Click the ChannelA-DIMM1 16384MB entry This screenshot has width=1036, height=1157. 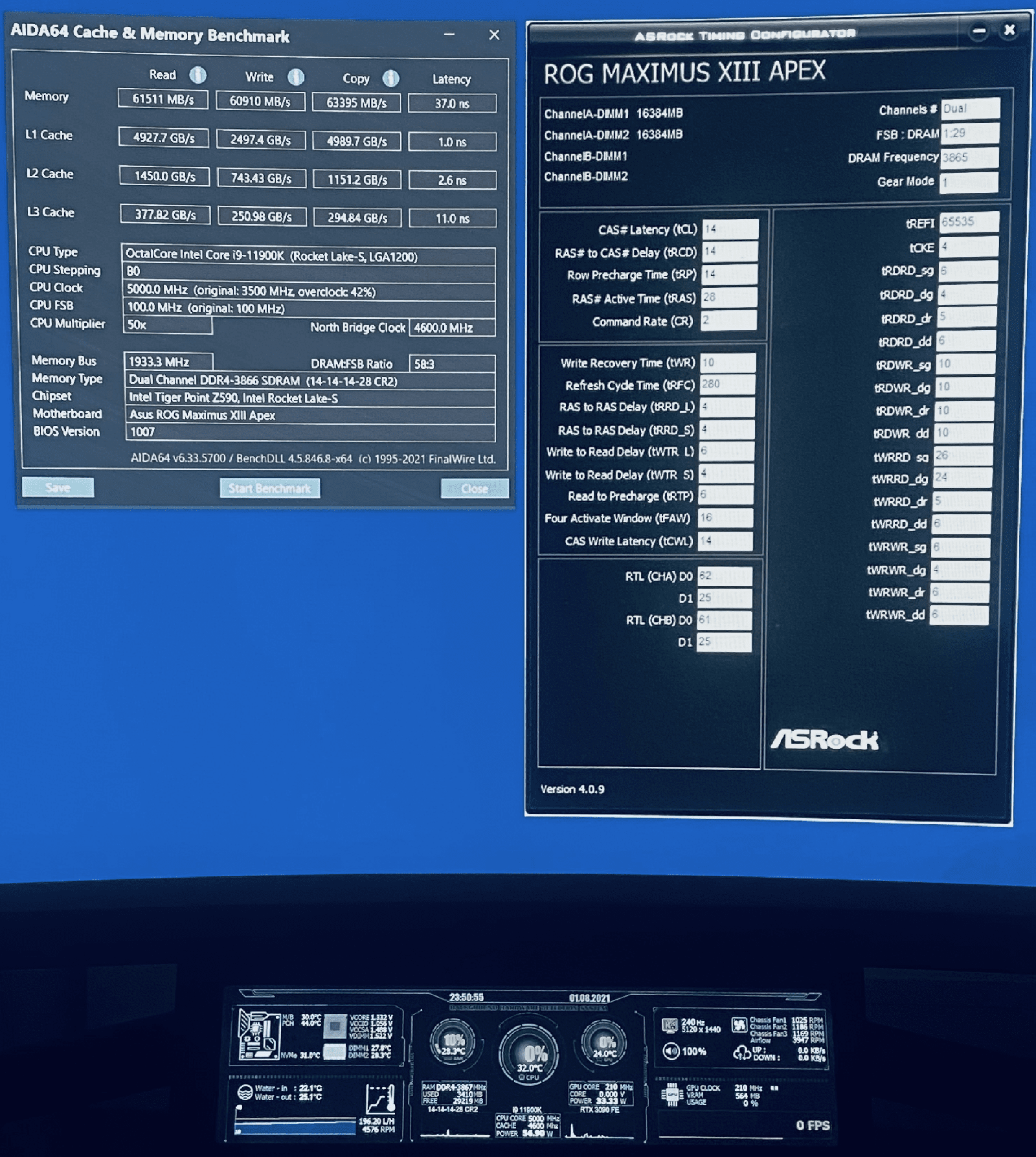pyautogui.click(x=613, y=113)
